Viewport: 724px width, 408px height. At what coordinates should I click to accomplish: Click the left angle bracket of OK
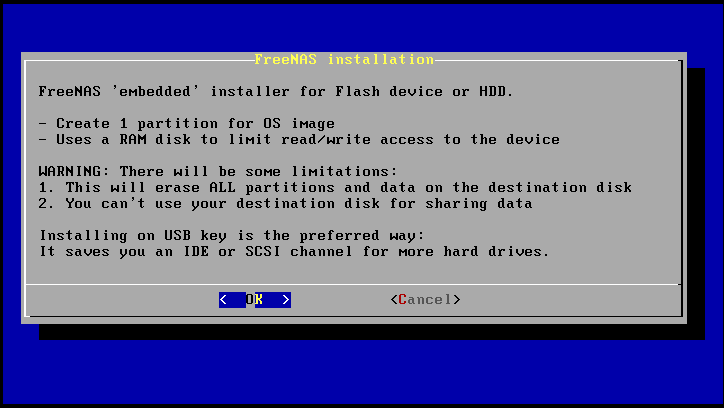click(223, 300)
